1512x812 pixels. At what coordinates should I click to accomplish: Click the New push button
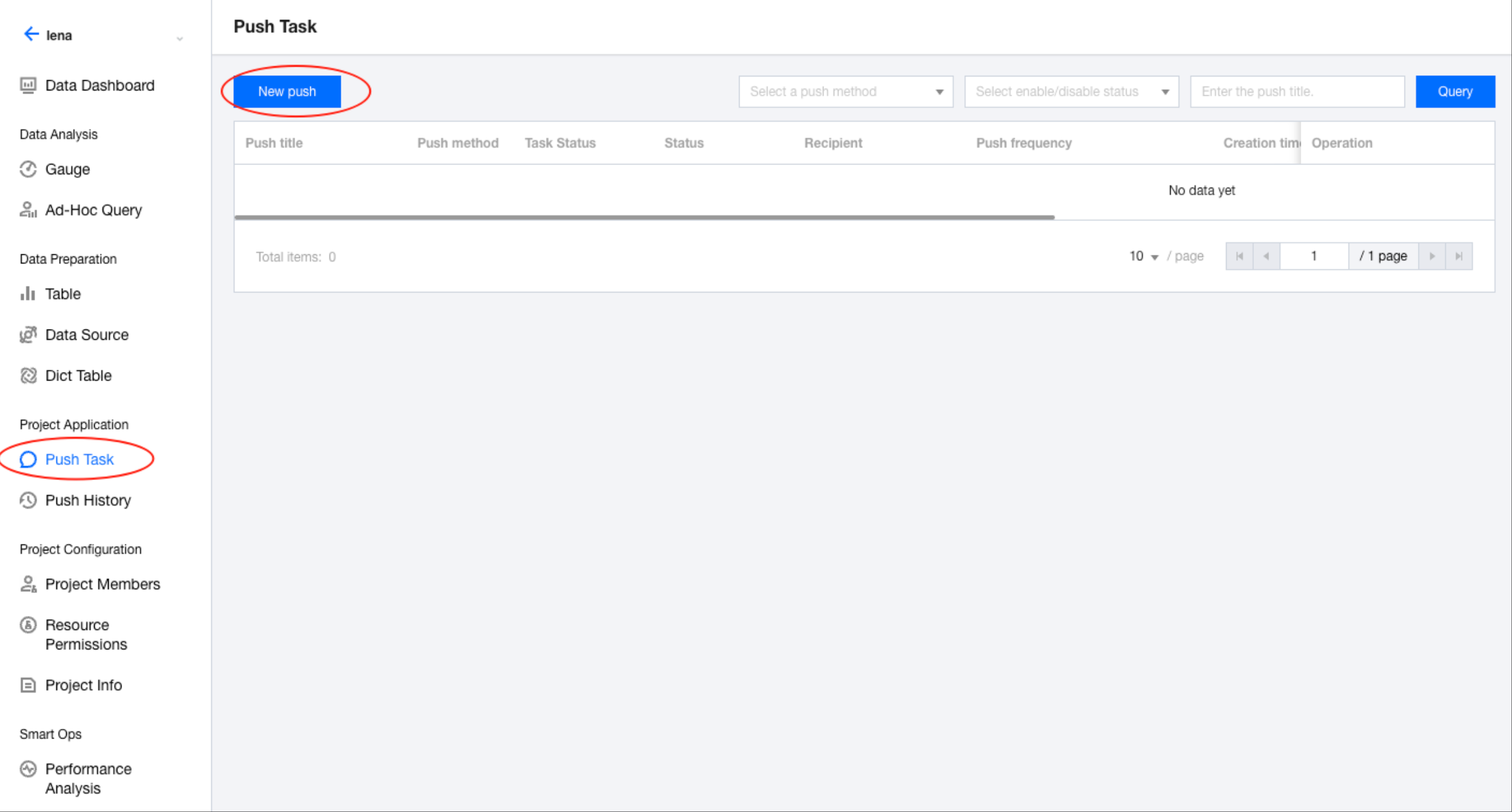(x=287, y=92)
